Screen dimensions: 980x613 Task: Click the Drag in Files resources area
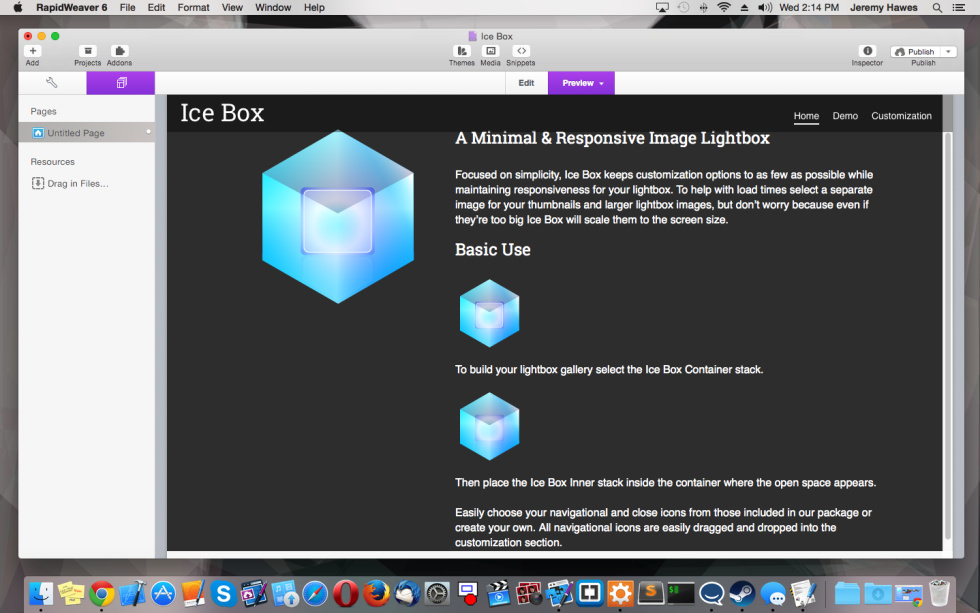(x=70, y=183)
